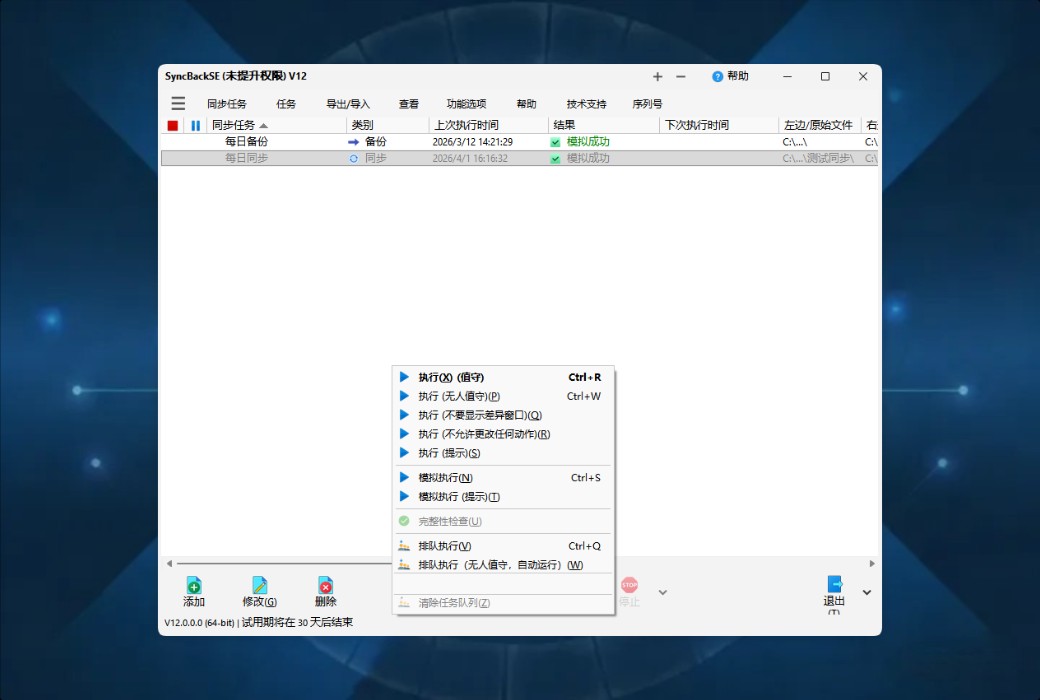Click the blue Help question-mark icon
1040x700 pixels.
(718, 76)
